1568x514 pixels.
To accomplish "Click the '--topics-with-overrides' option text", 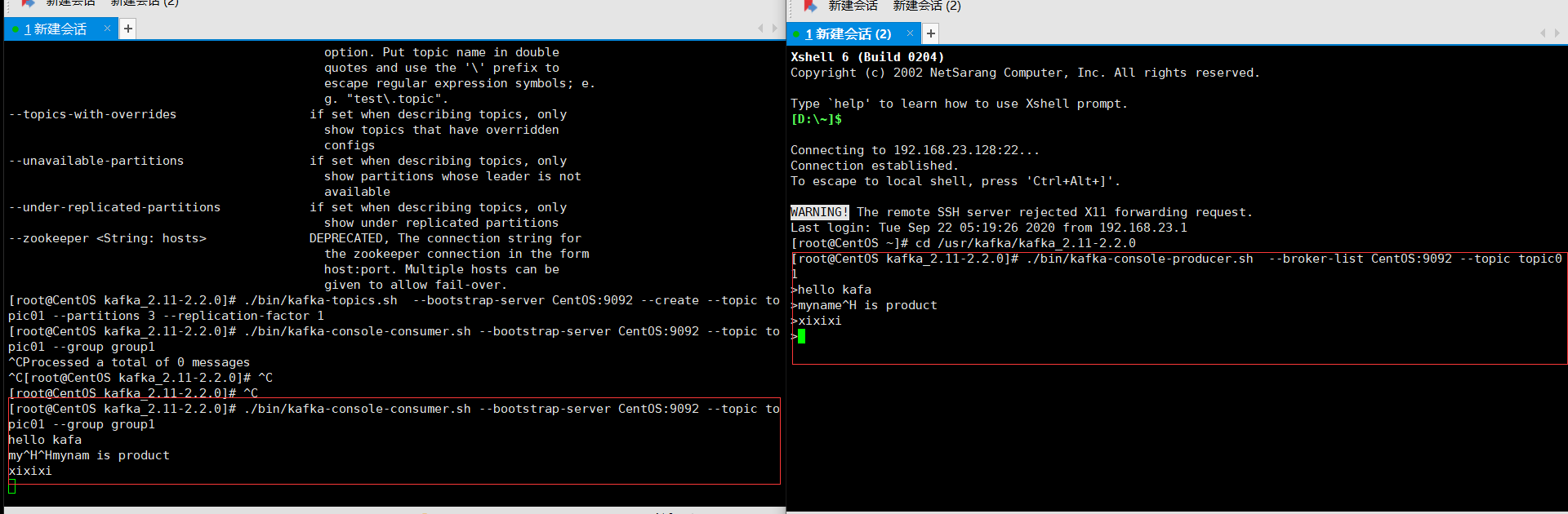I will pyautogui.click(x=92, y=114).
